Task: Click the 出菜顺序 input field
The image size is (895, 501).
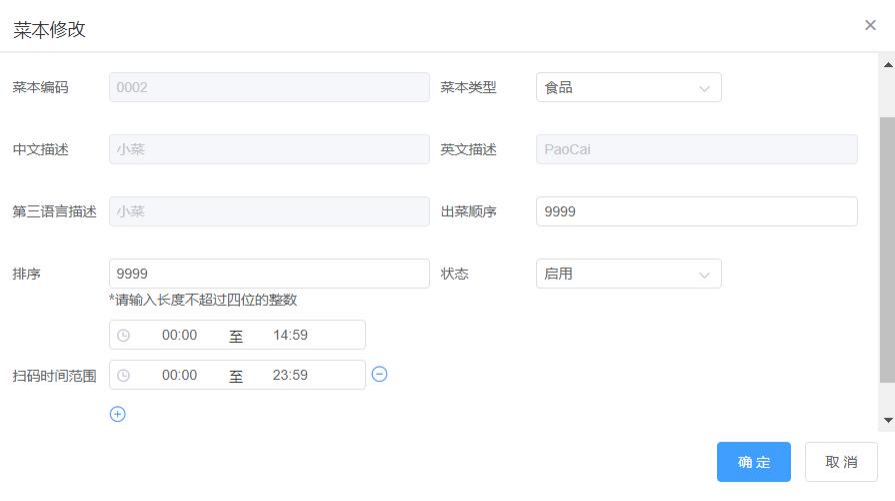Action: [x=696, y=212]
